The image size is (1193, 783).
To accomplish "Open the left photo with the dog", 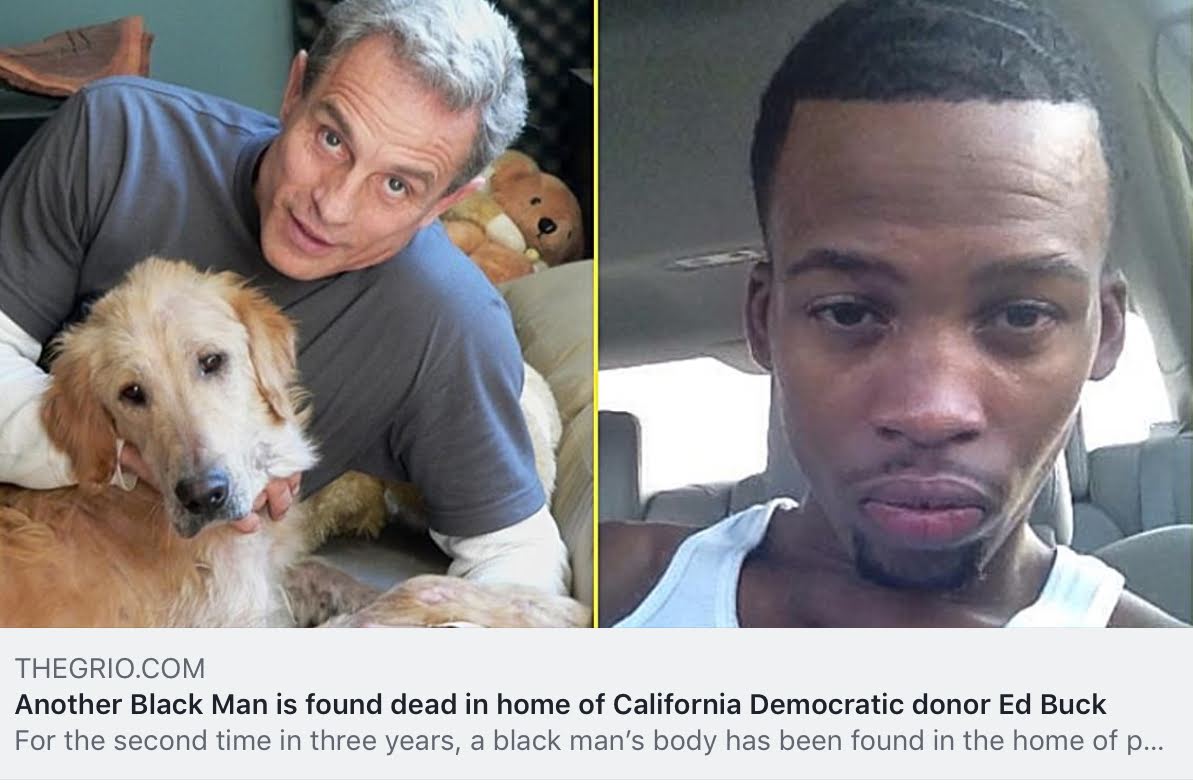I will pyautogui.click(x=296, y=314).
